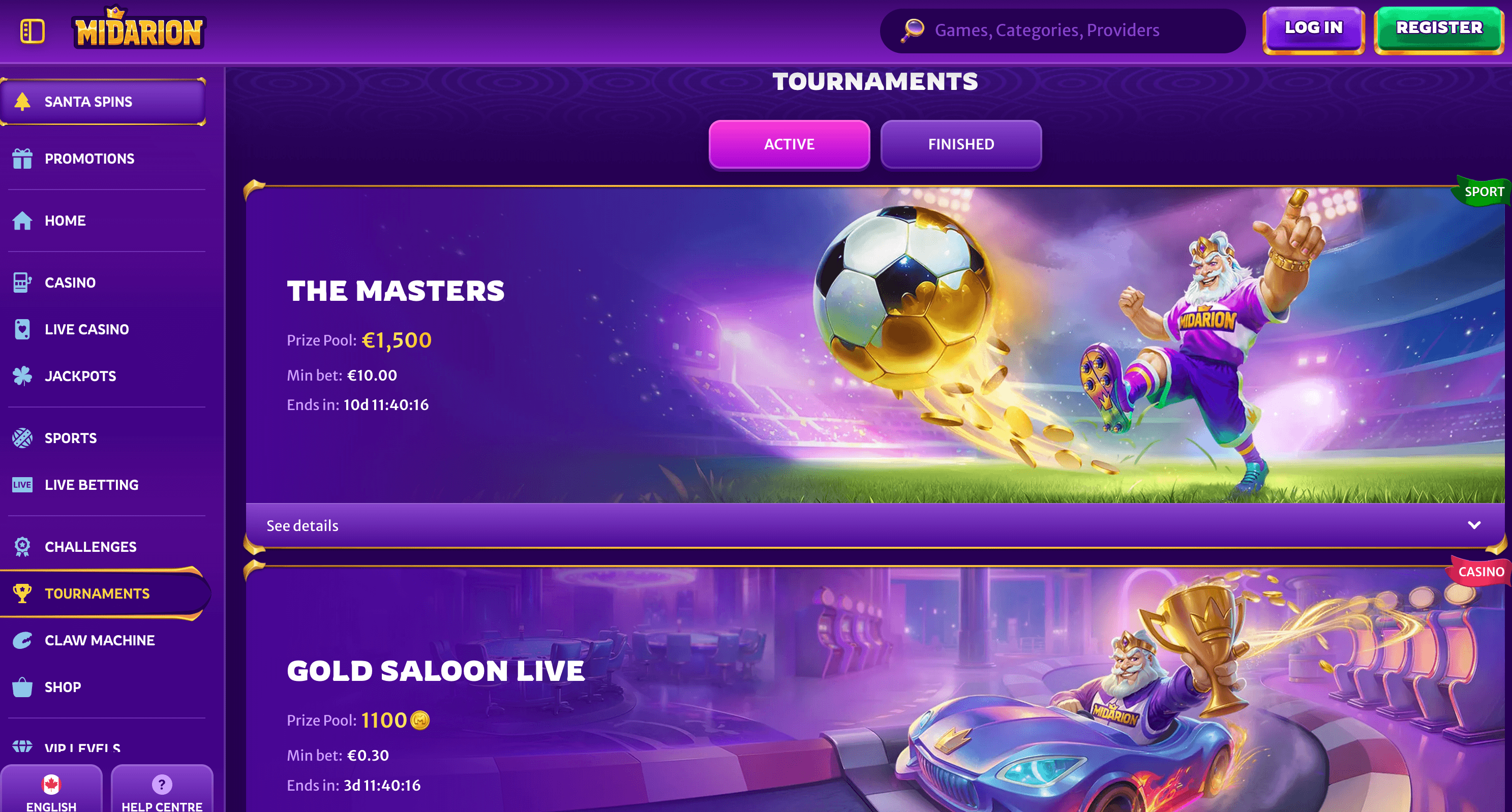Switch to the Finished tournaments tab
This screenshot has height=812, width=1512.
[961, 144]
